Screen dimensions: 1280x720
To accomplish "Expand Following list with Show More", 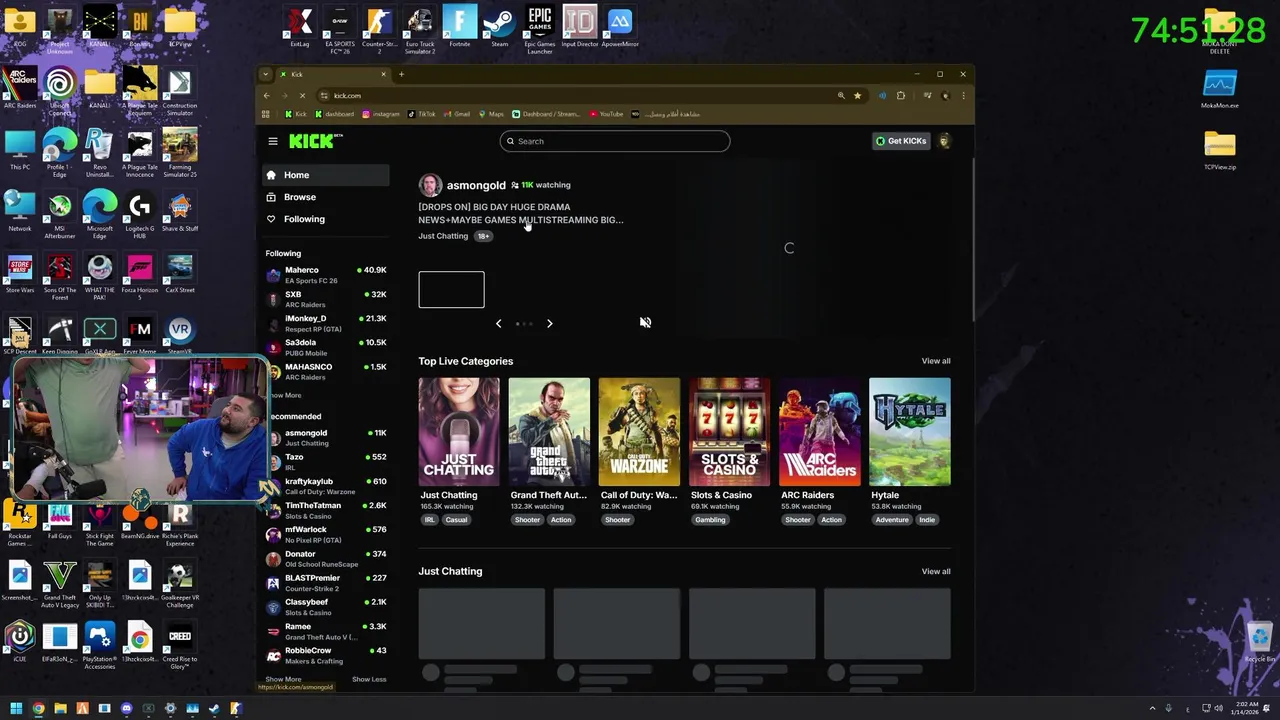I will point(284,395).
